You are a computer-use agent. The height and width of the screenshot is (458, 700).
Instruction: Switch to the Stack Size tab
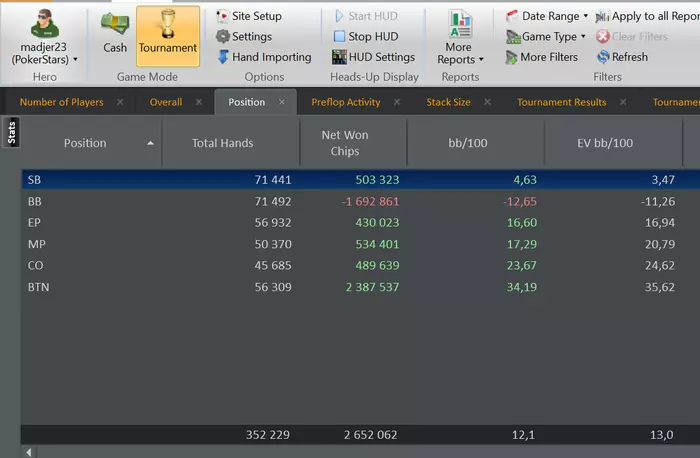click(x=448, y=102)
